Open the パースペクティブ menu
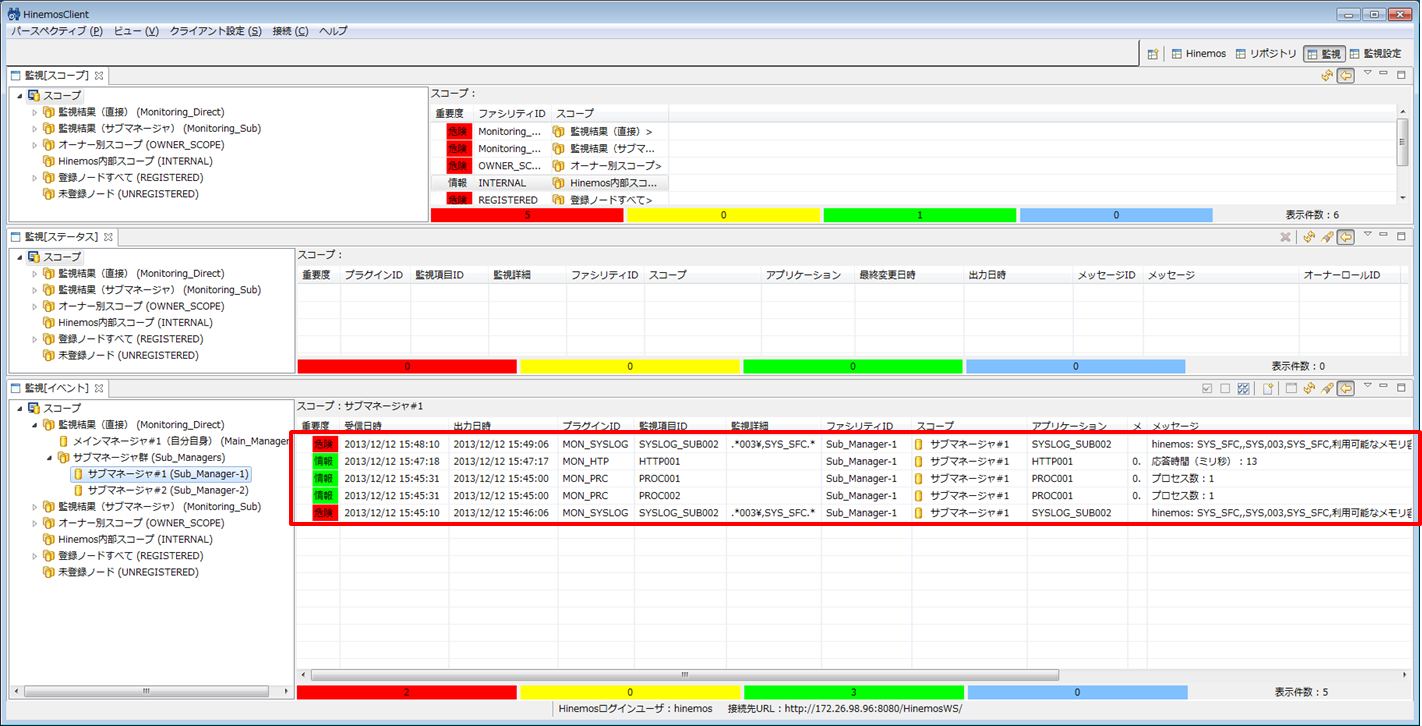This screenshot has height=726, width=1422. (56, 31)
